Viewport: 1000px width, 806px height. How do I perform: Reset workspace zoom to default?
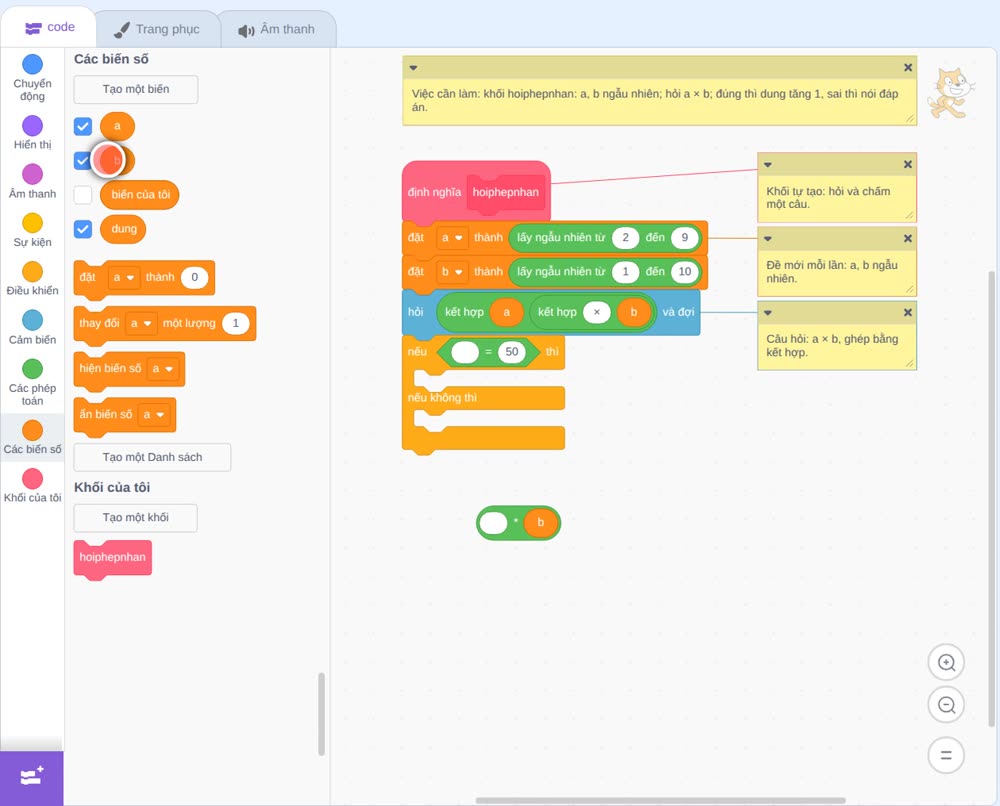(946, 755)
